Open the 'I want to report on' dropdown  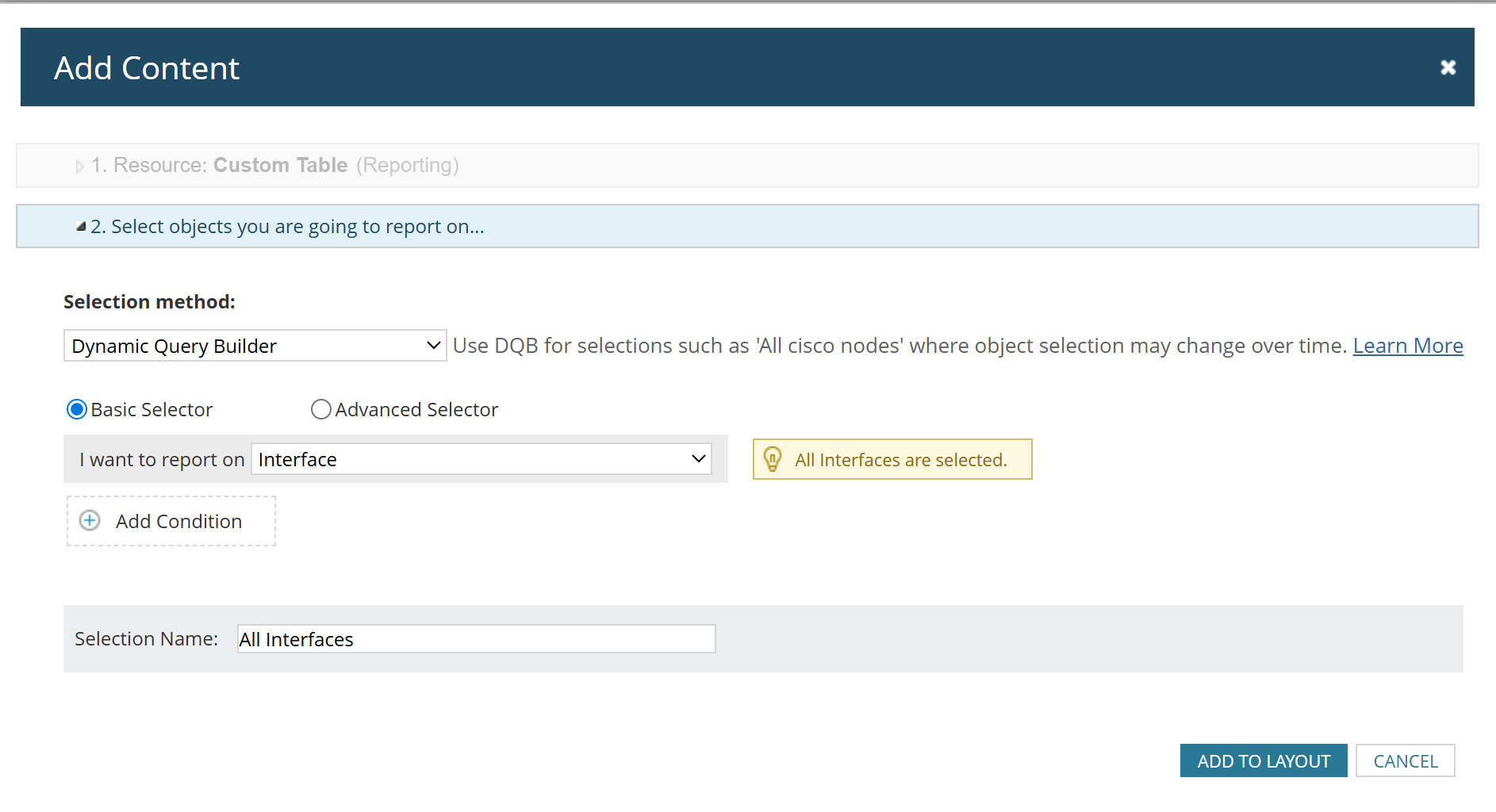481,459
